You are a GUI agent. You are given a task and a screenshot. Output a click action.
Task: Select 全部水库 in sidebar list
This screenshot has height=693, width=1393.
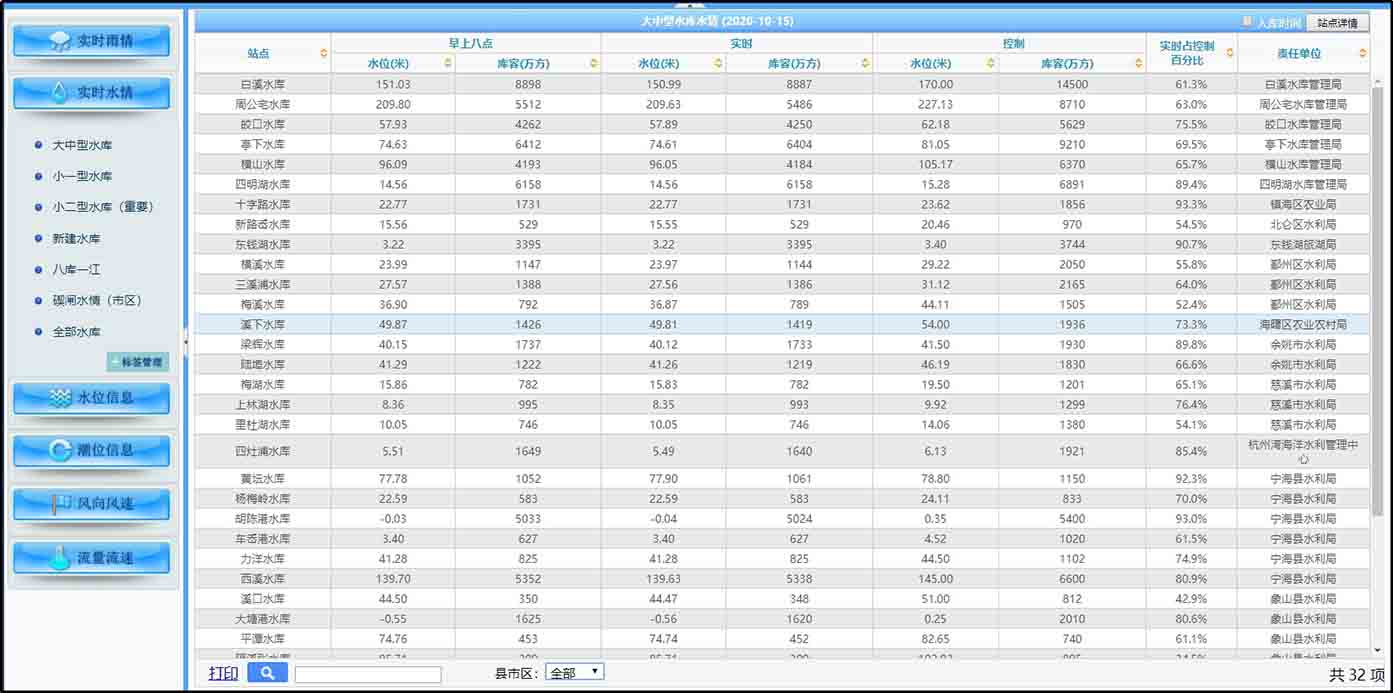click(x=76, y=331)
